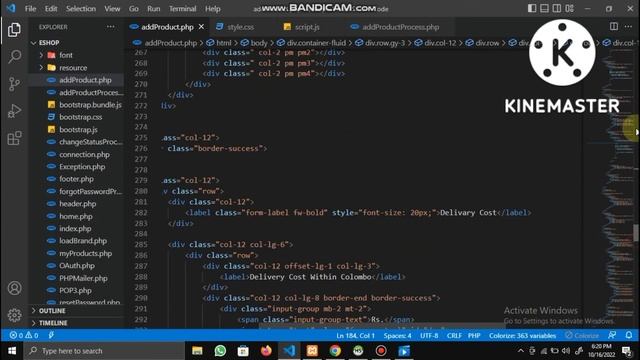Open connection.php file
This screenshot has height=360, width=640.
click(84, 155)
